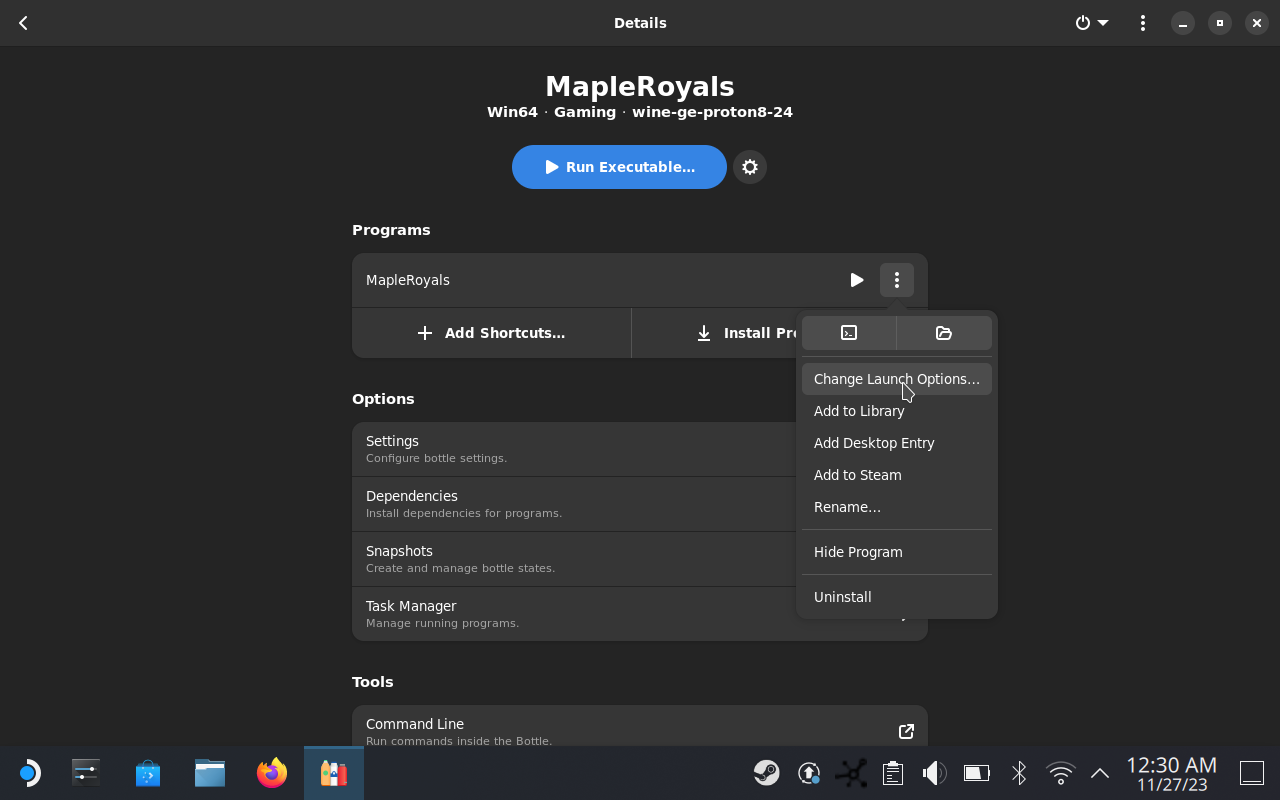The image size is (1280, 800).
Task: Choose Add to Steam option
Action: [897, 475]
